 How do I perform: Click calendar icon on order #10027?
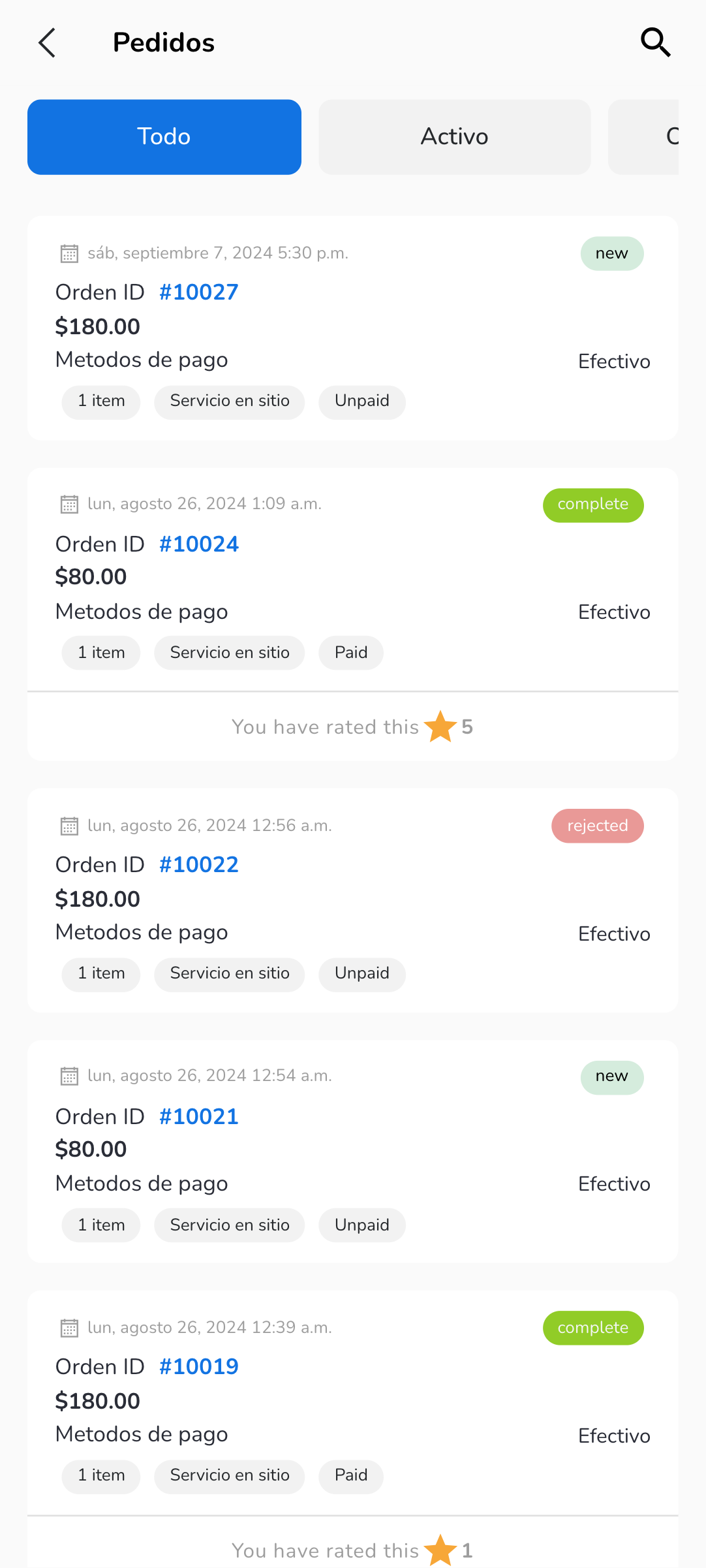[69, 253]
